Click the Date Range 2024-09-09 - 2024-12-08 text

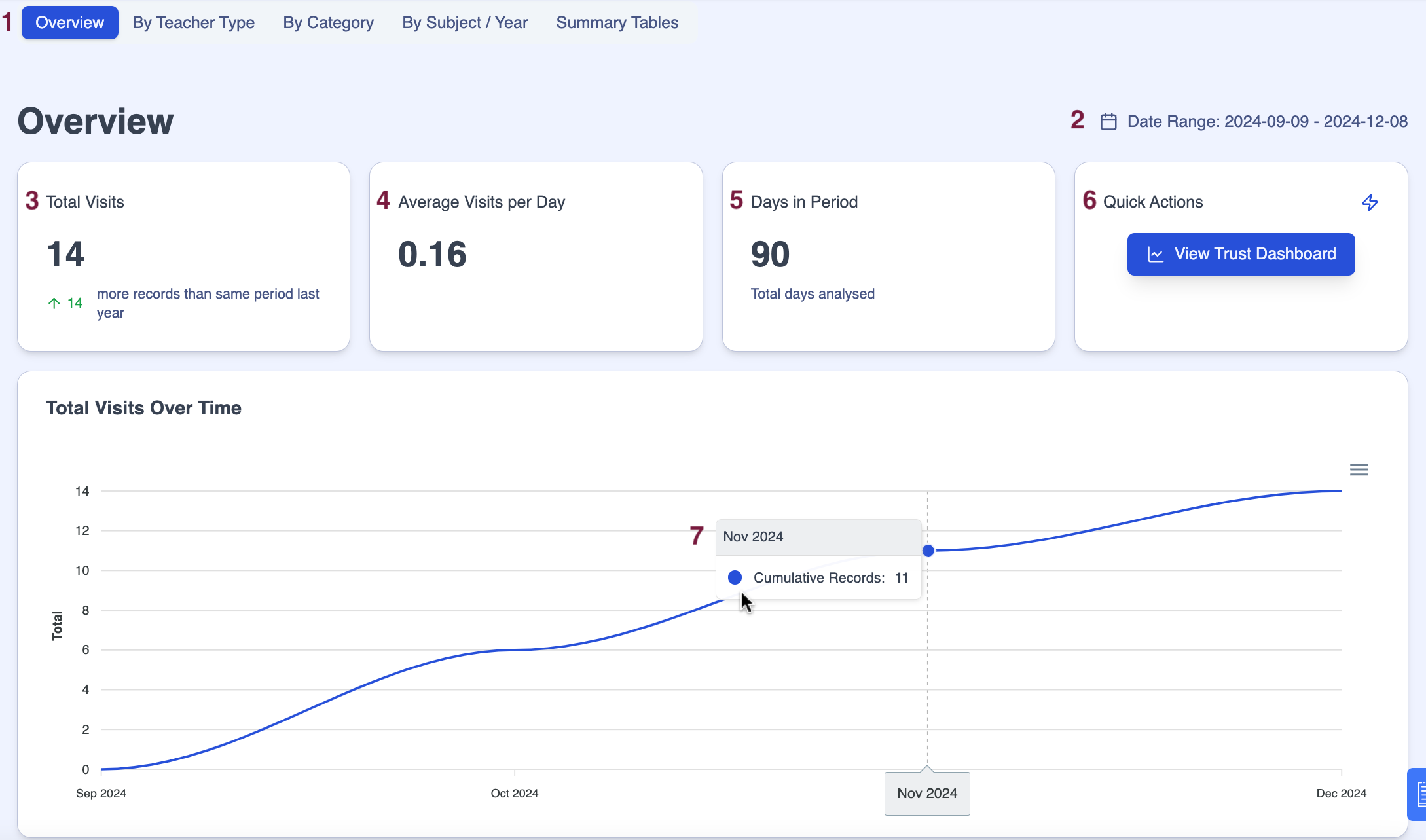click(x=1267, y=122)
